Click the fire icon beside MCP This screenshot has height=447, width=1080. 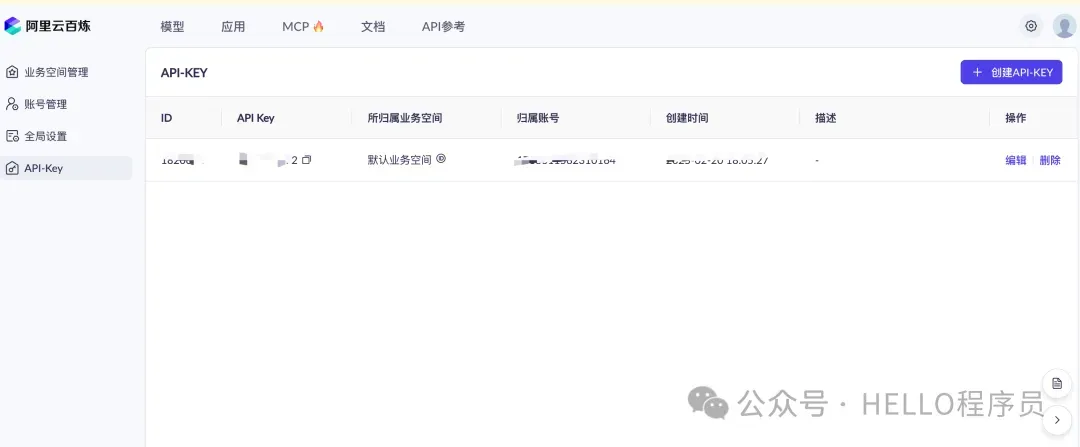(318, 26)
